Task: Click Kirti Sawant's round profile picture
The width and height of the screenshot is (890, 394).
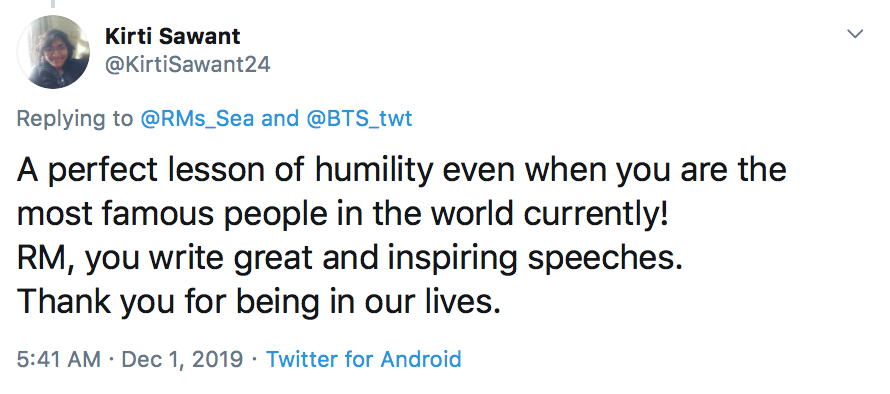Action: (53, 52)
